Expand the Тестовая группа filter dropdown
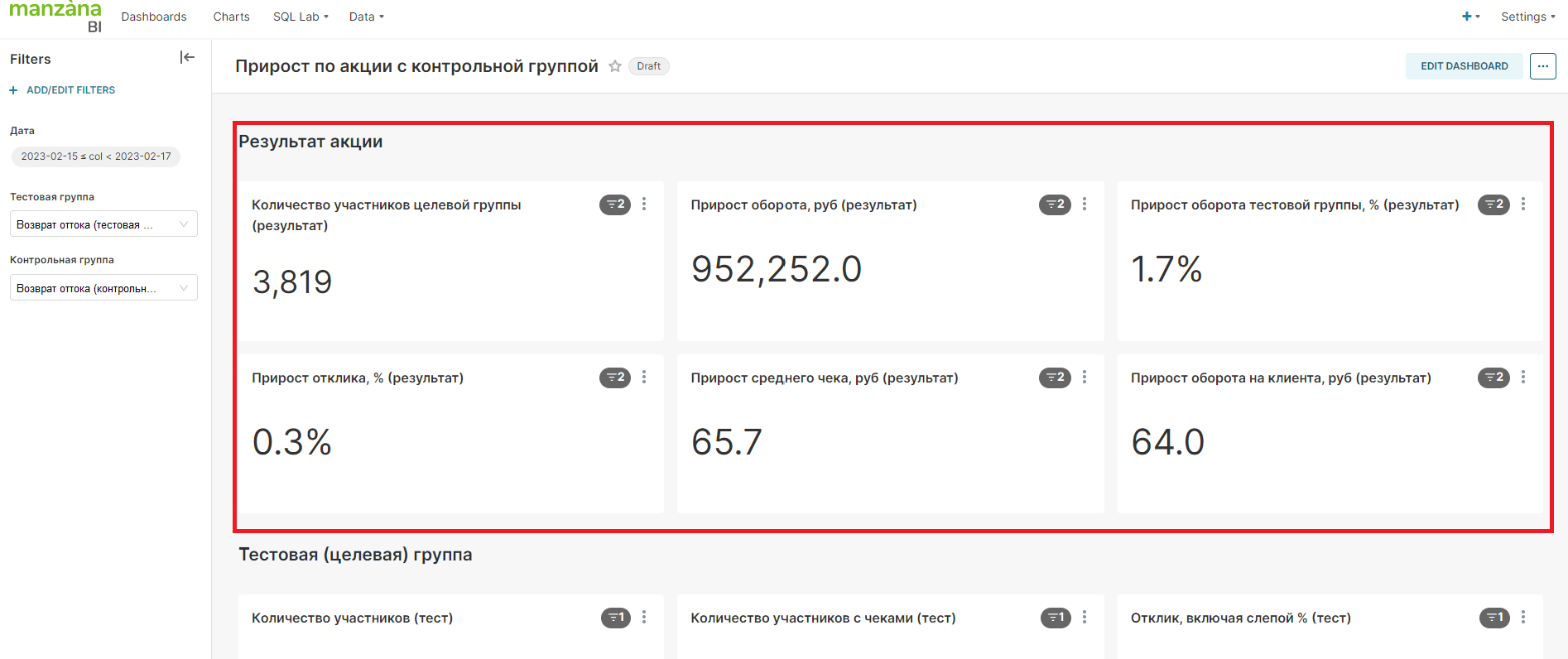Viewport: 1568px width, 659px height. coord(103,224)
